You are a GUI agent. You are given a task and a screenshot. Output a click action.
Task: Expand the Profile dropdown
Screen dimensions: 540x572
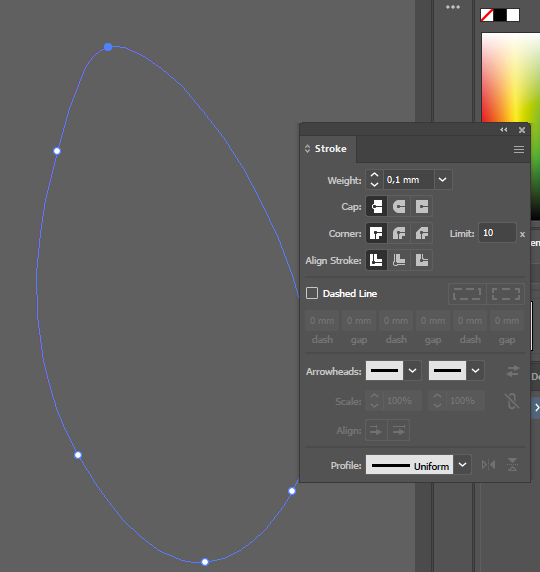coord(462,465)
